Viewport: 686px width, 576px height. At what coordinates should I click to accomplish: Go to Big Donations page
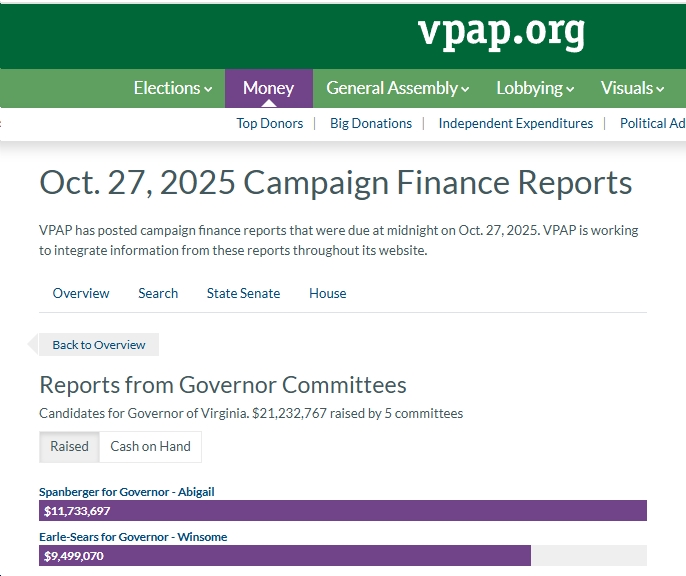coord(371,123)
